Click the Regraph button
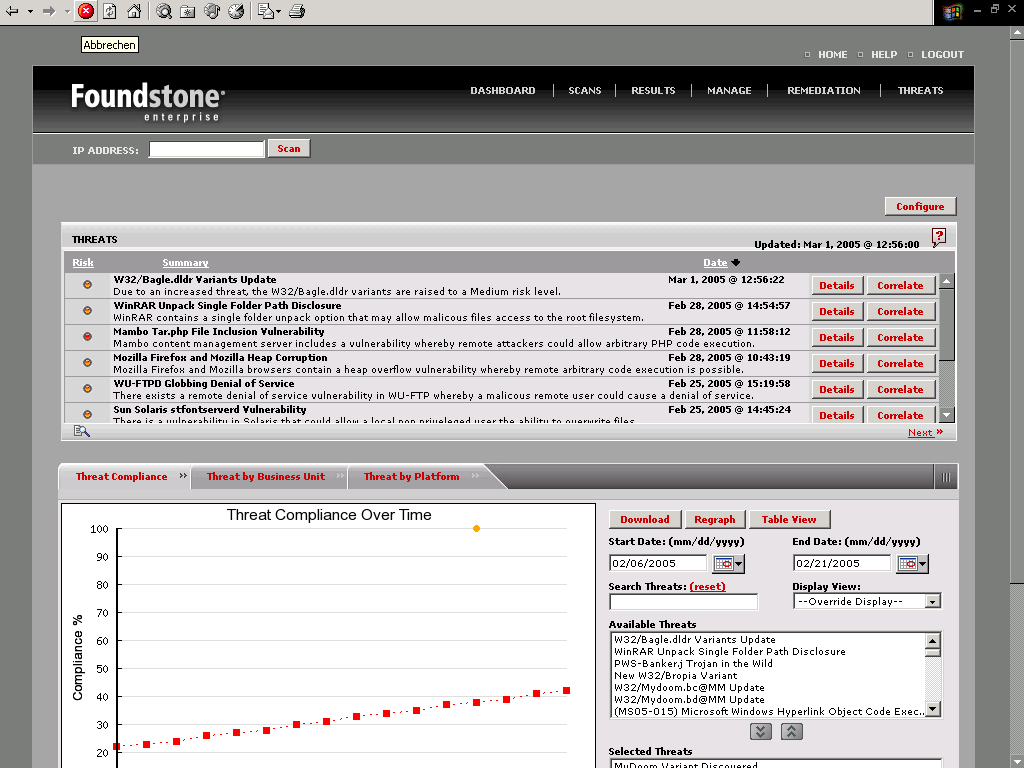The height and width of the screenshot is (768, 1024). point(714,520)
